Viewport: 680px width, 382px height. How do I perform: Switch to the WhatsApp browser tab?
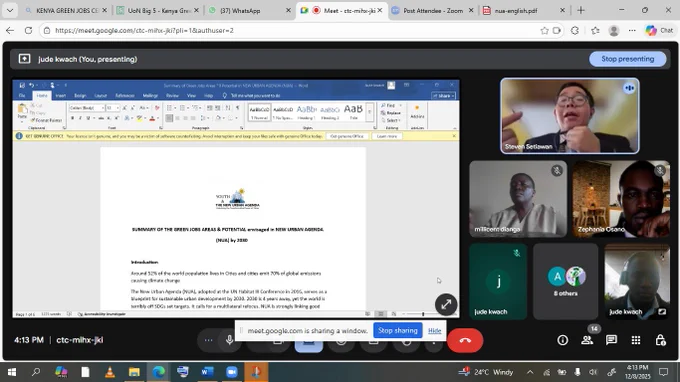click(x=249, y=10)
